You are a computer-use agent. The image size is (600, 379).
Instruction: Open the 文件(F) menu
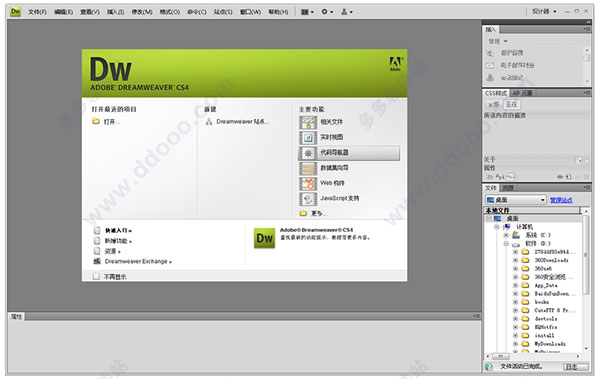37,12
